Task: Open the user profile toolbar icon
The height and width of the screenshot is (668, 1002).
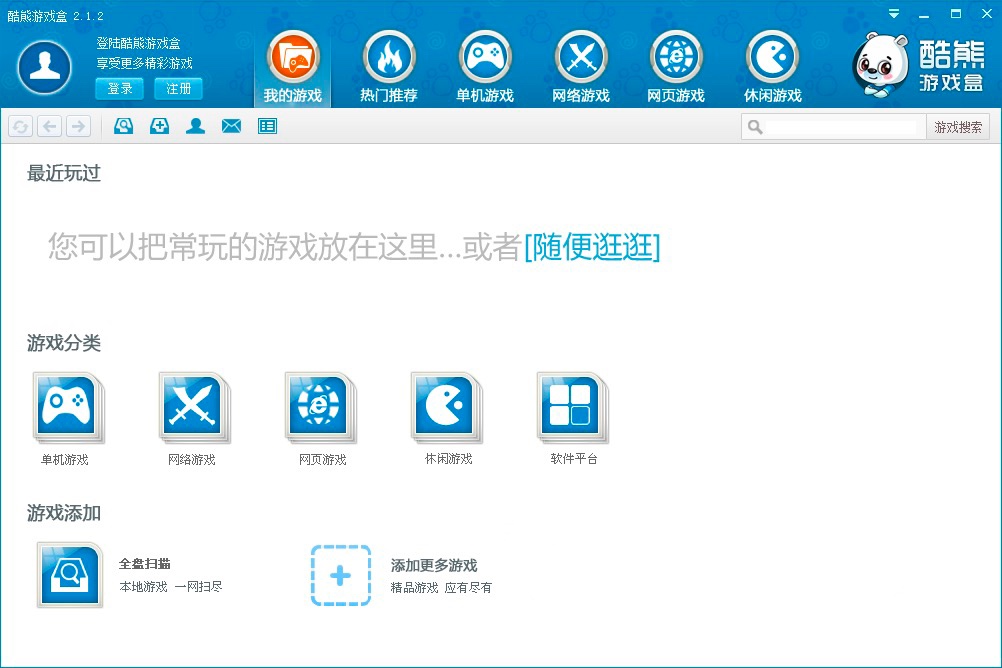Action: pyautogui.click(x=195, y=126)
